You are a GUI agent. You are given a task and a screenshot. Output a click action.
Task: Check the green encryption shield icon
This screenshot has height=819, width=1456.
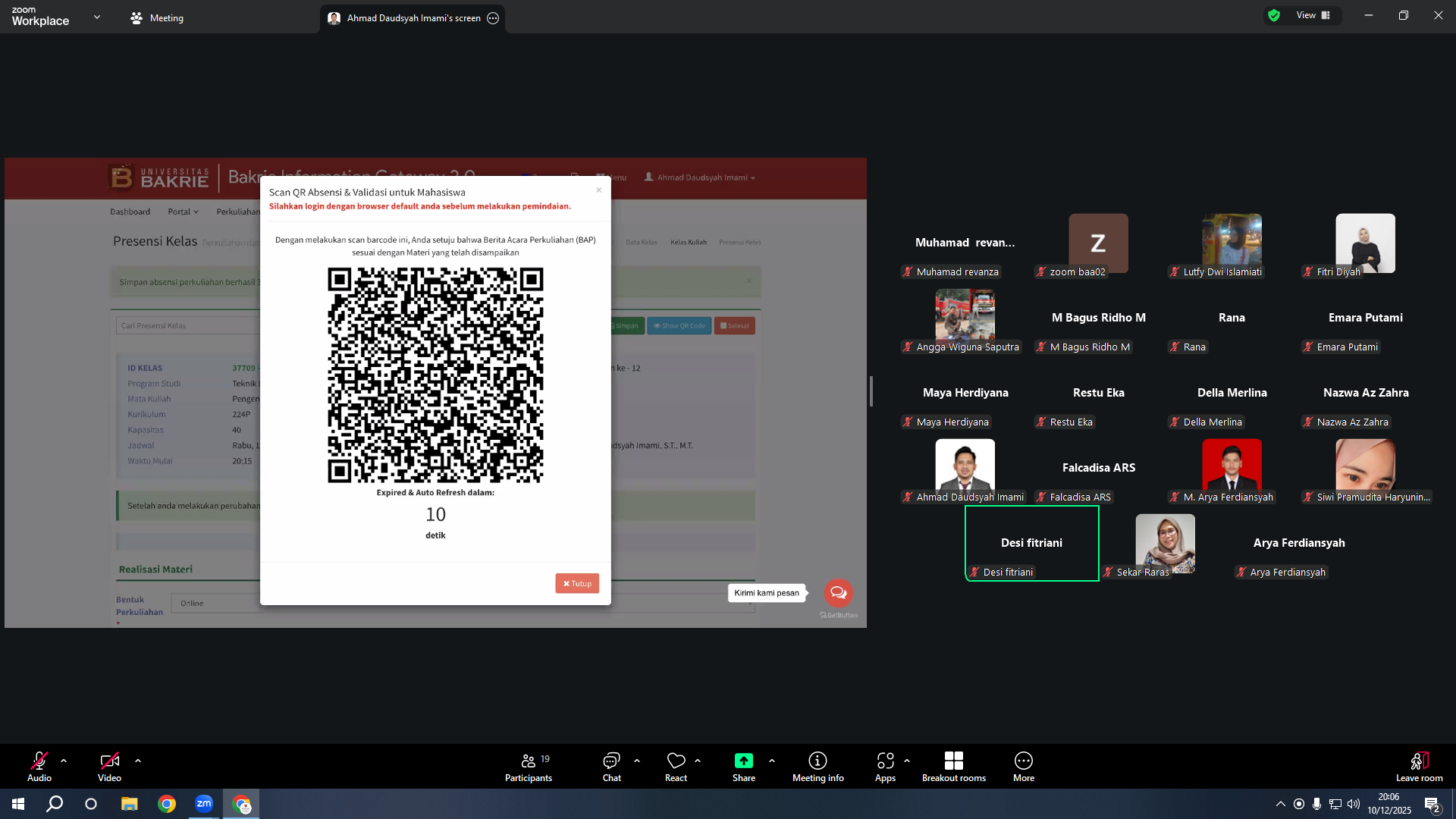tap(1274, 15)
